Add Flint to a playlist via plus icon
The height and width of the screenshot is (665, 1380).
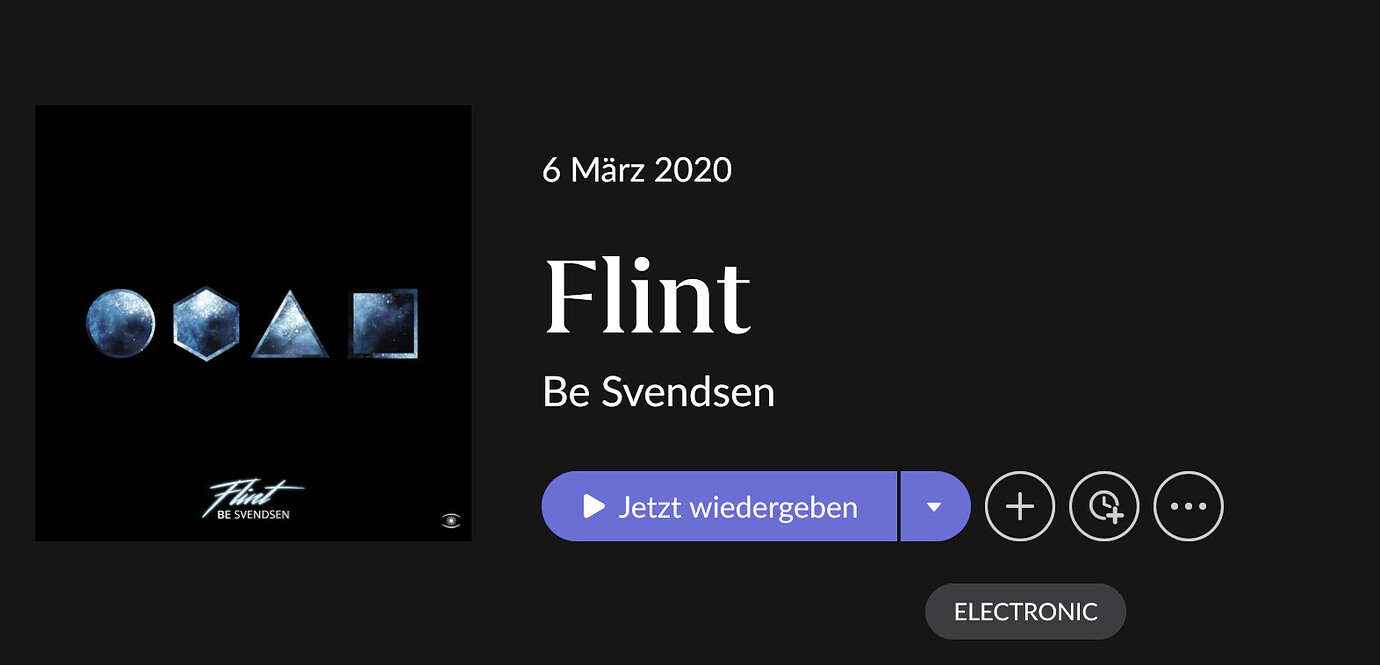[x=1020, y=506]
